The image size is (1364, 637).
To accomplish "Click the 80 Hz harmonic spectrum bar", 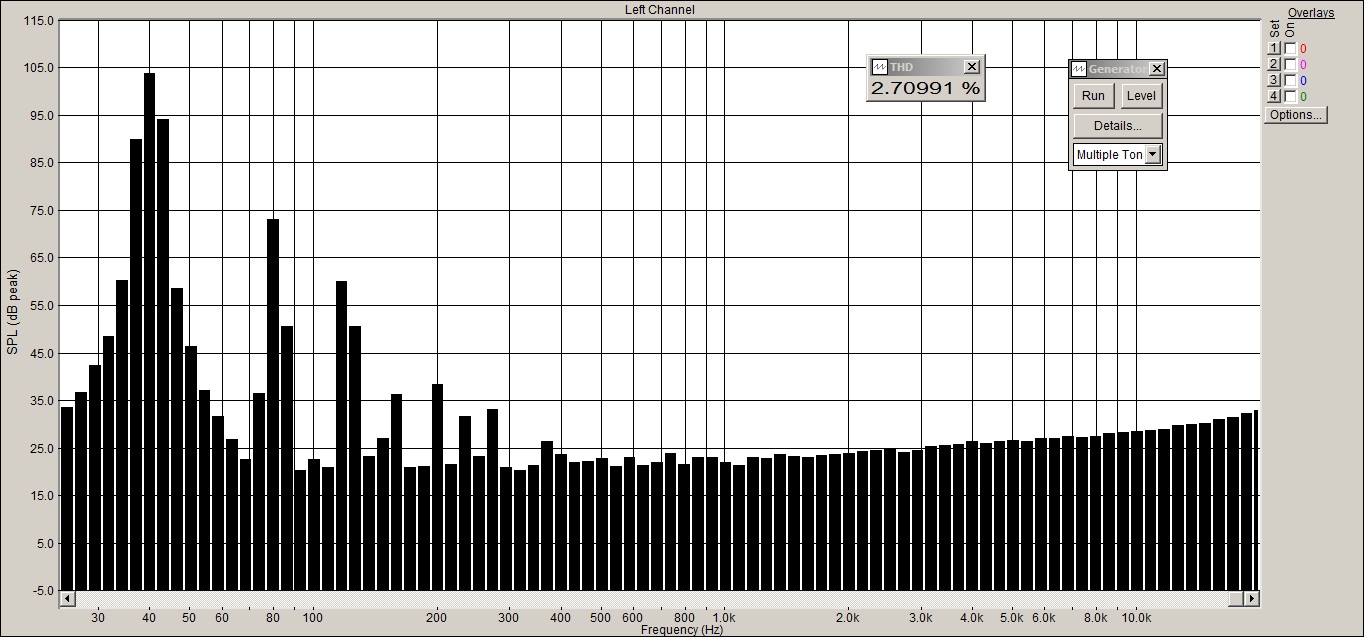I will [273, 404].
